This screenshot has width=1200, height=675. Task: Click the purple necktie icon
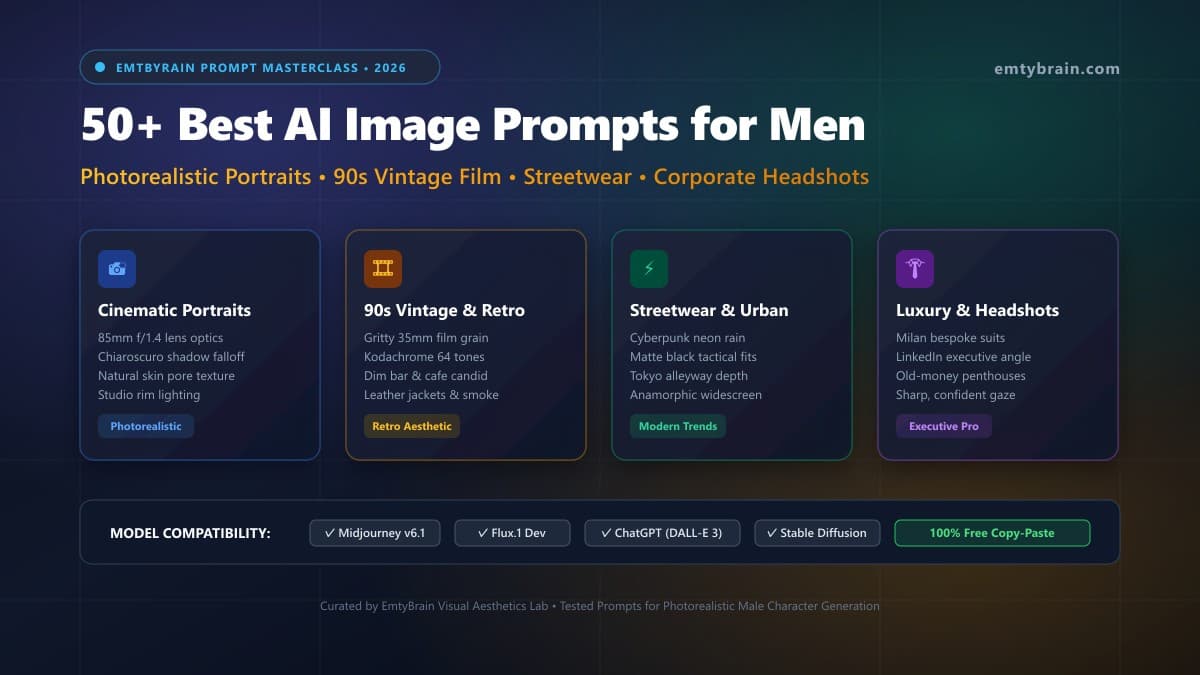[915, 269]
